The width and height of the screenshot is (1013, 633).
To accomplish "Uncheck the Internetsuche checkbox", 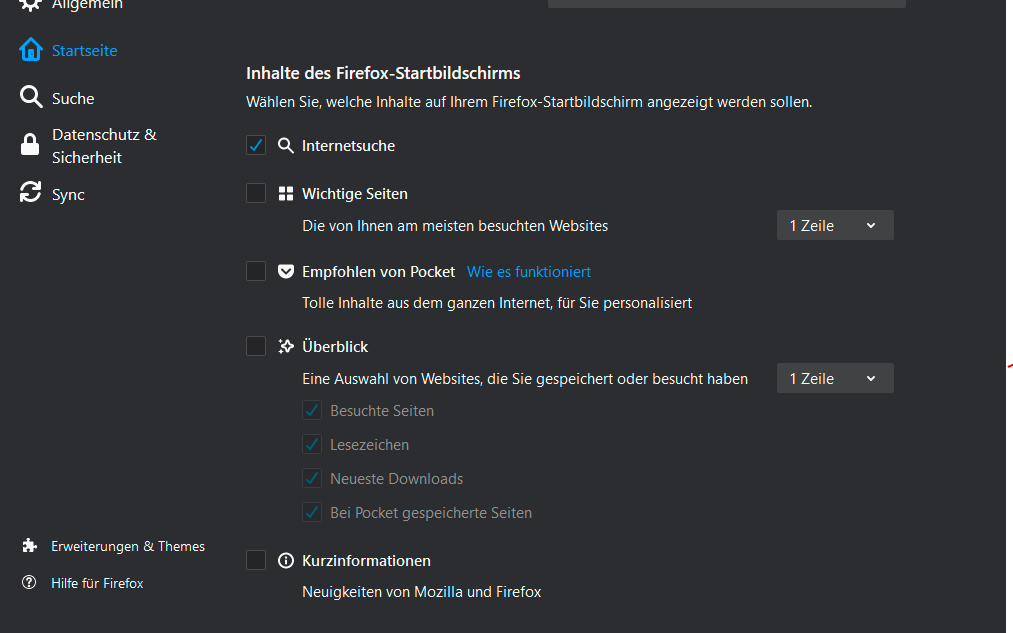I will (x=256, y=145).
